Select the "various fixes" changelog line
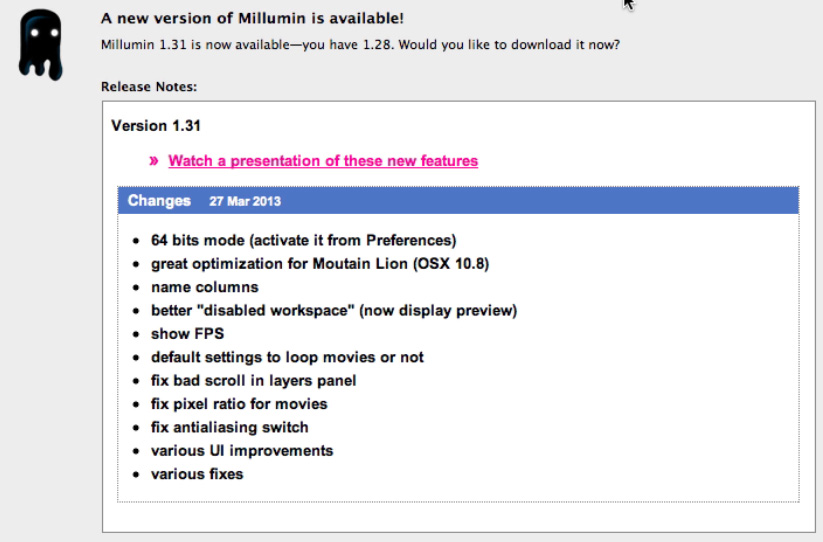The height and width of the screenshot is (542, 823). tap(197, 474)
